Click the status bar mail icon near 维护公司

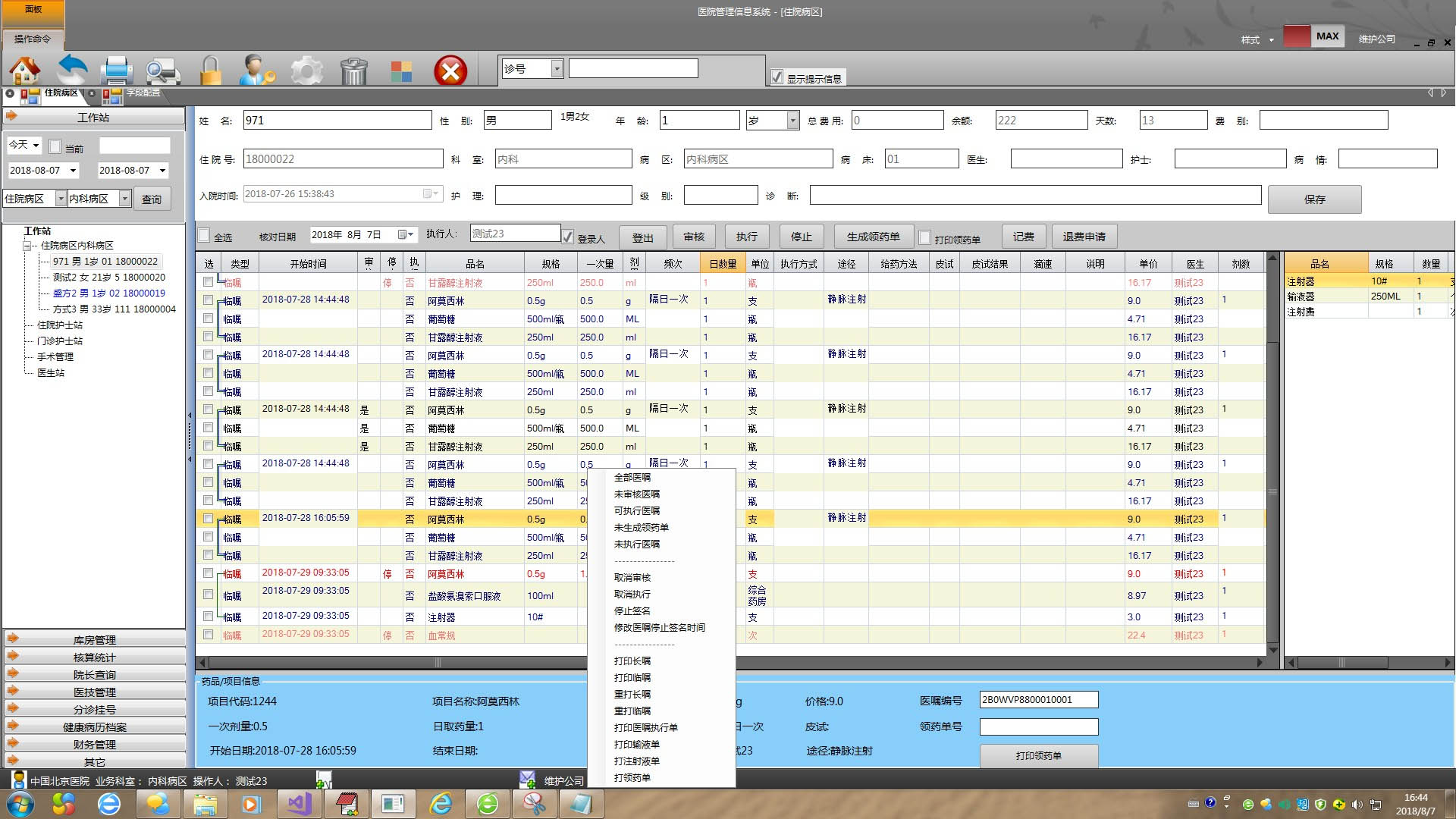(x=528, y=779)
